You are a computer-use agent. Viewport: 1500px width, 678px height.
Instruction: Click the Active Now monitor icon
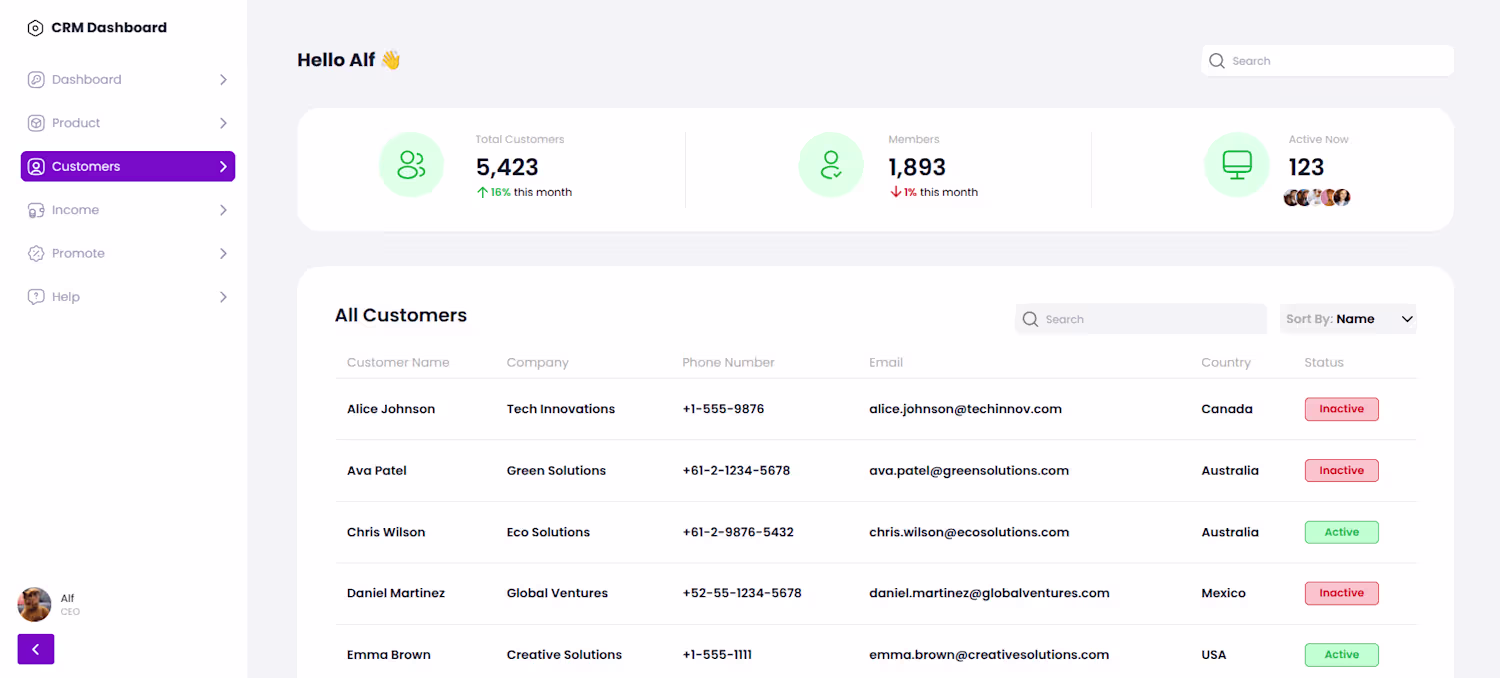point(1237,165)
